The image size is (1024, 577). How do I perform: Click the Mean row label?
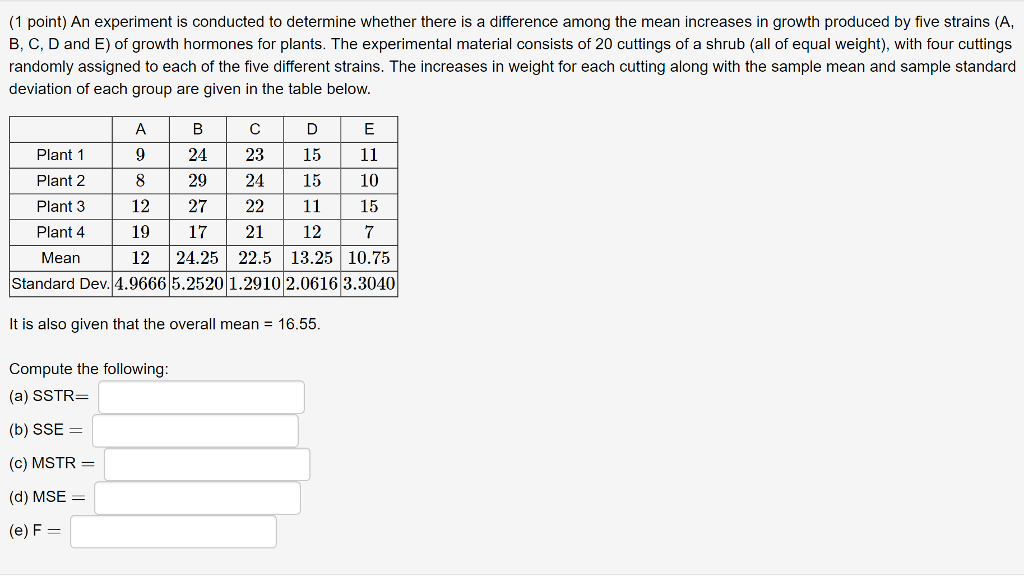click(x=59, y=257)
